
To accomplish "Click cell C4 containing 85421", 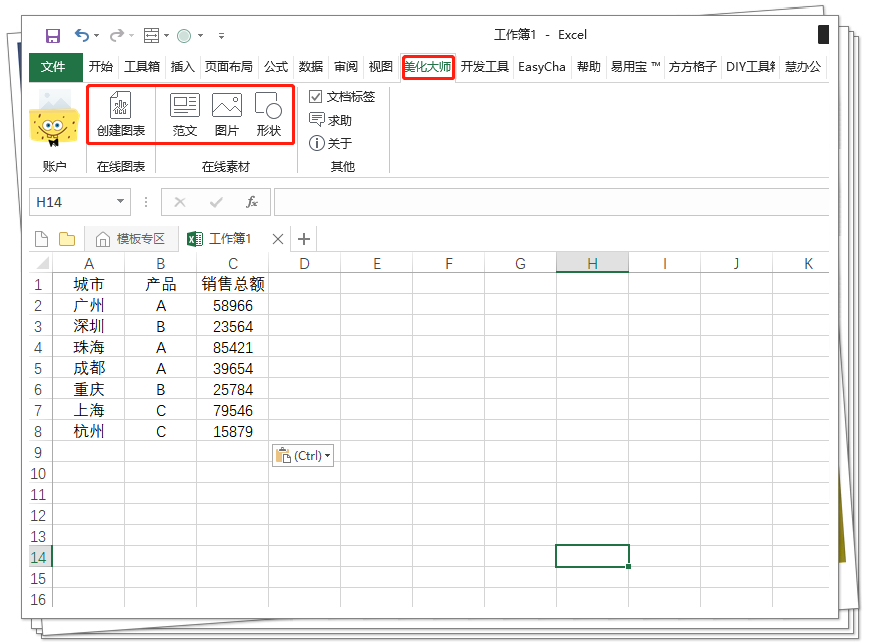I will [233, 347].
